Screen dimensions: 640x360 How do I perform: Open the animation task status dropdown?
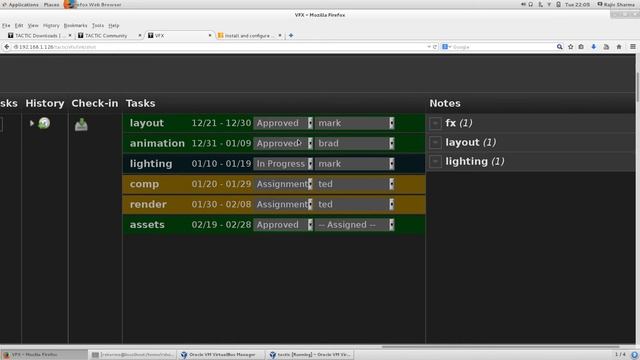[x=283, y=143]
